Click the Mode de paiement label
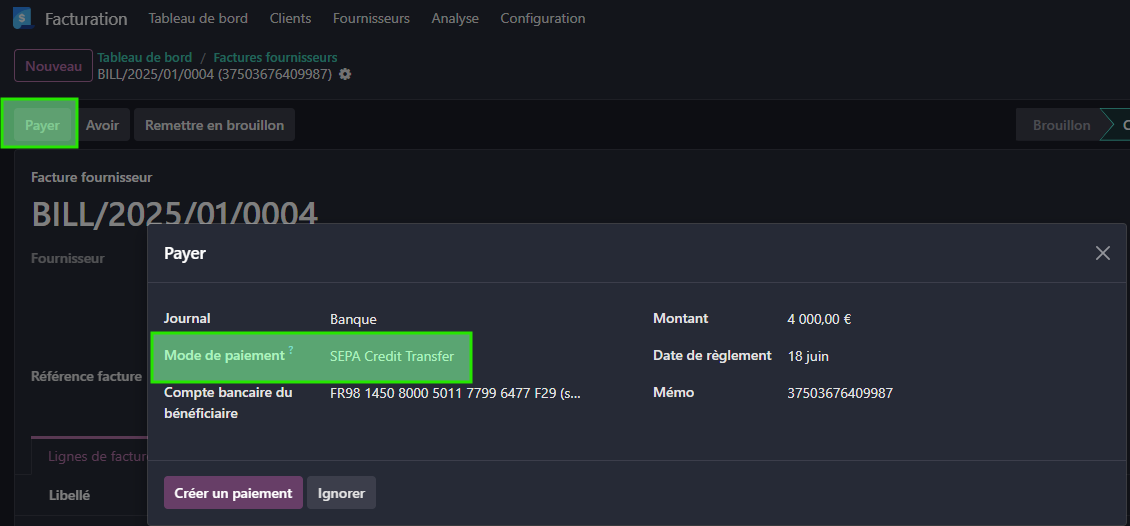 (x=224, y=355)
